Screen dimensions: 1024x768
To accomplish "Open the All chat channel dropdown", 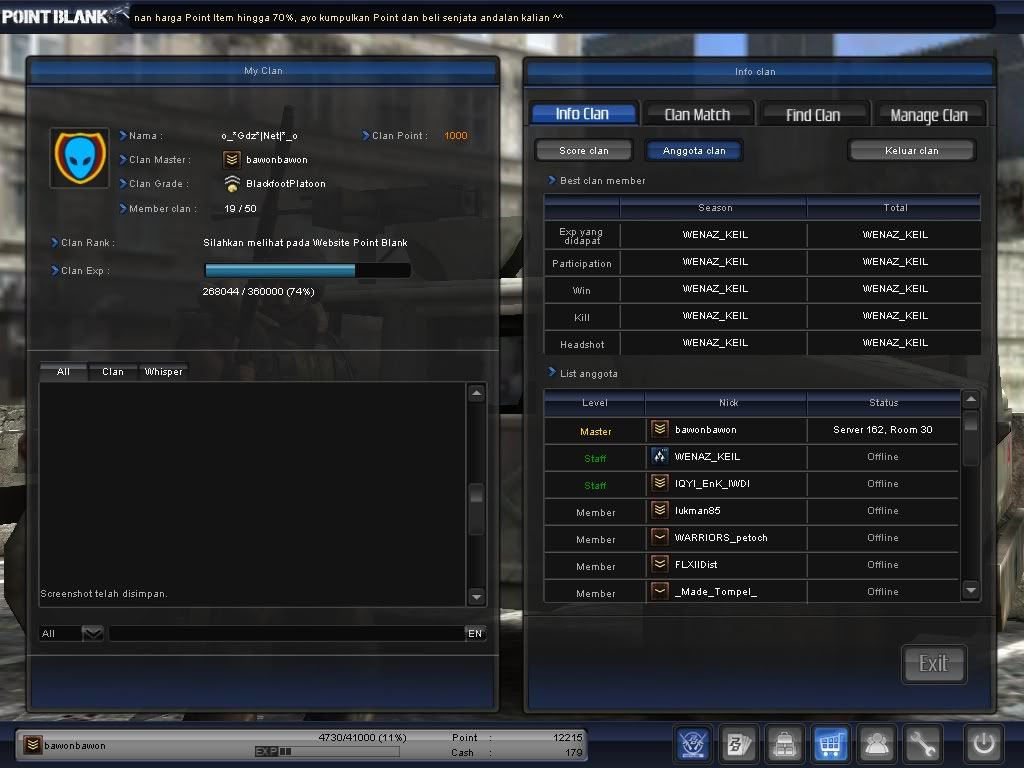I will click(x=93, y=633).
